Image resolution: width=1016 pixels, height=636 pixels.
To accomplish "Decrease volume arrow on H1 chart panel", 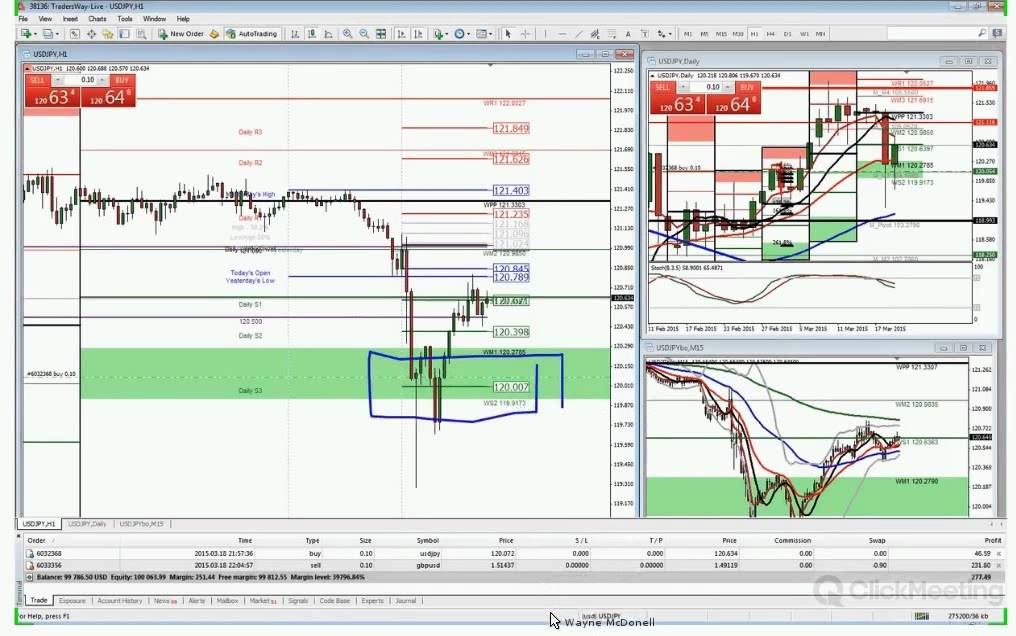I will [58, 80].
